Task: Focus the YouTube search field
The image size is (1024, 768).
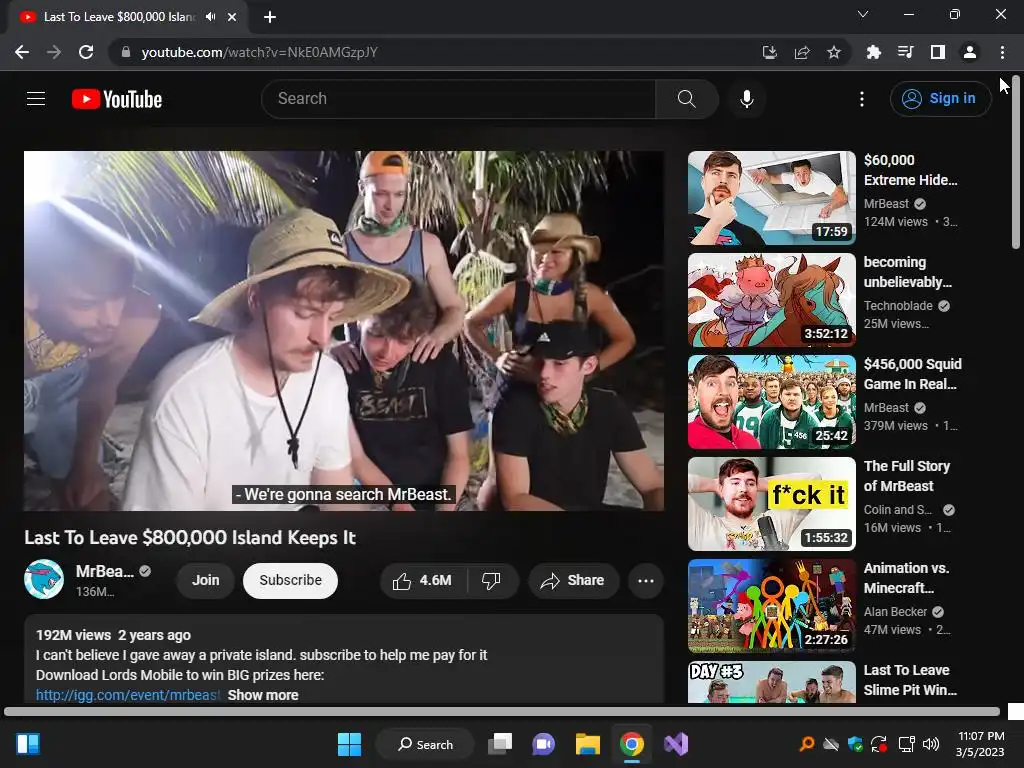Action: tap(458, 99)
